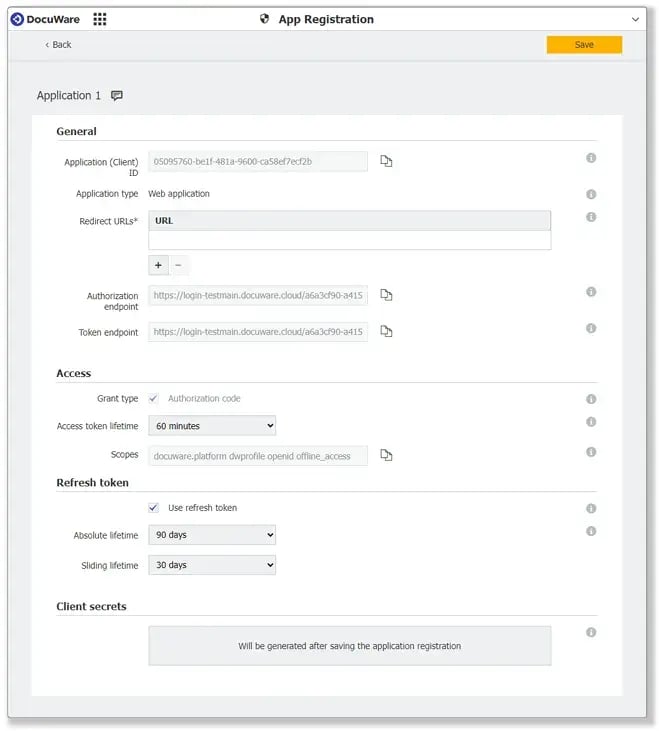
Task: Click the empty redirect URL row
Action: coord(350,240)
